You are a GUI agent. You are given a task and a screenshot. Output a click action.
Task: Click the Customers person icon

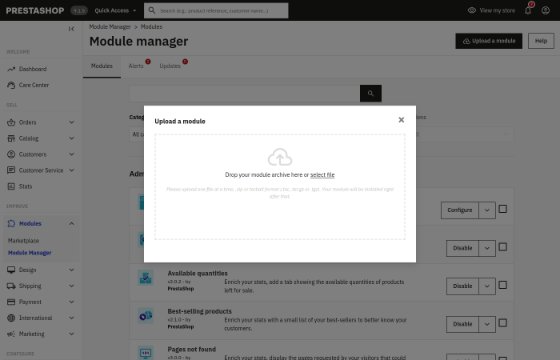(x=11, y=154)
